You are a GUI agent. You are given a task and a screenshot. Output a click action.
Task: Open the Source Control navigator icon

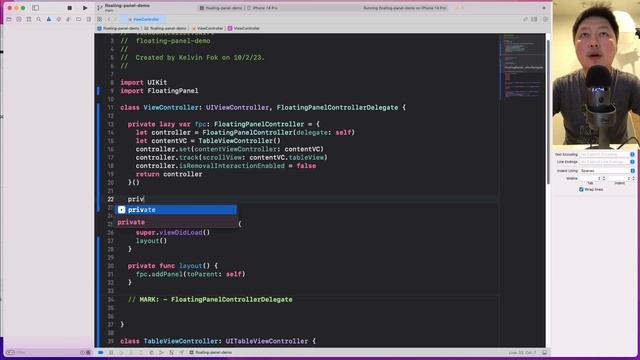click(19, 19)
